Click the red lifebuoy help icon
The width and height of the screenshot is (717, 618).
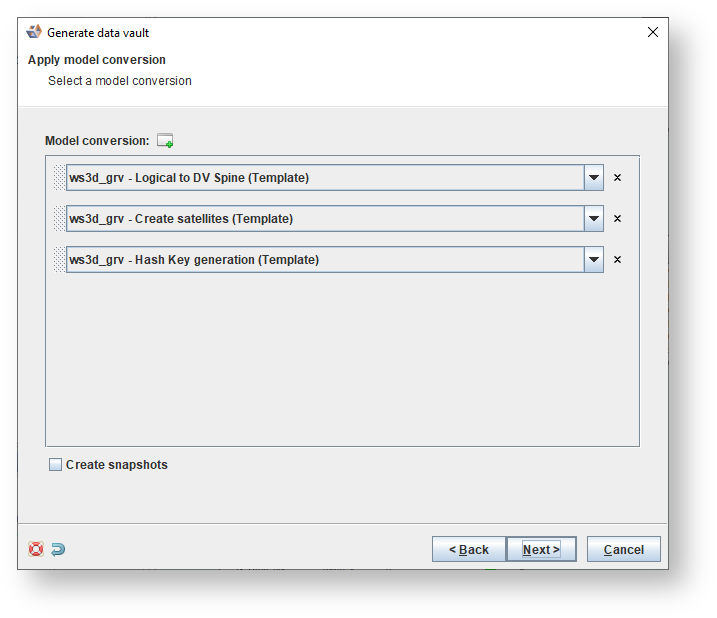tap(36, 549)
